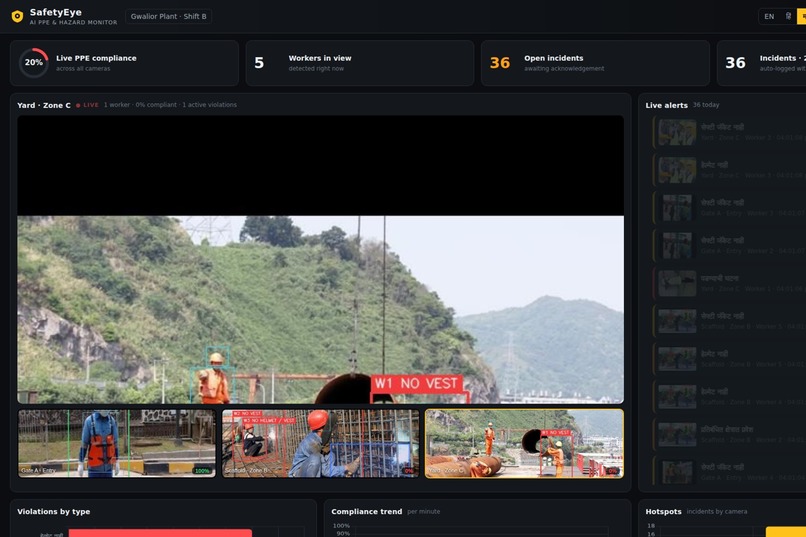The height and width of the screenshot is (537, 806).
Task: Open the Scaffold Zone B Worker 2 alert
Action: [x=729, y=434]
